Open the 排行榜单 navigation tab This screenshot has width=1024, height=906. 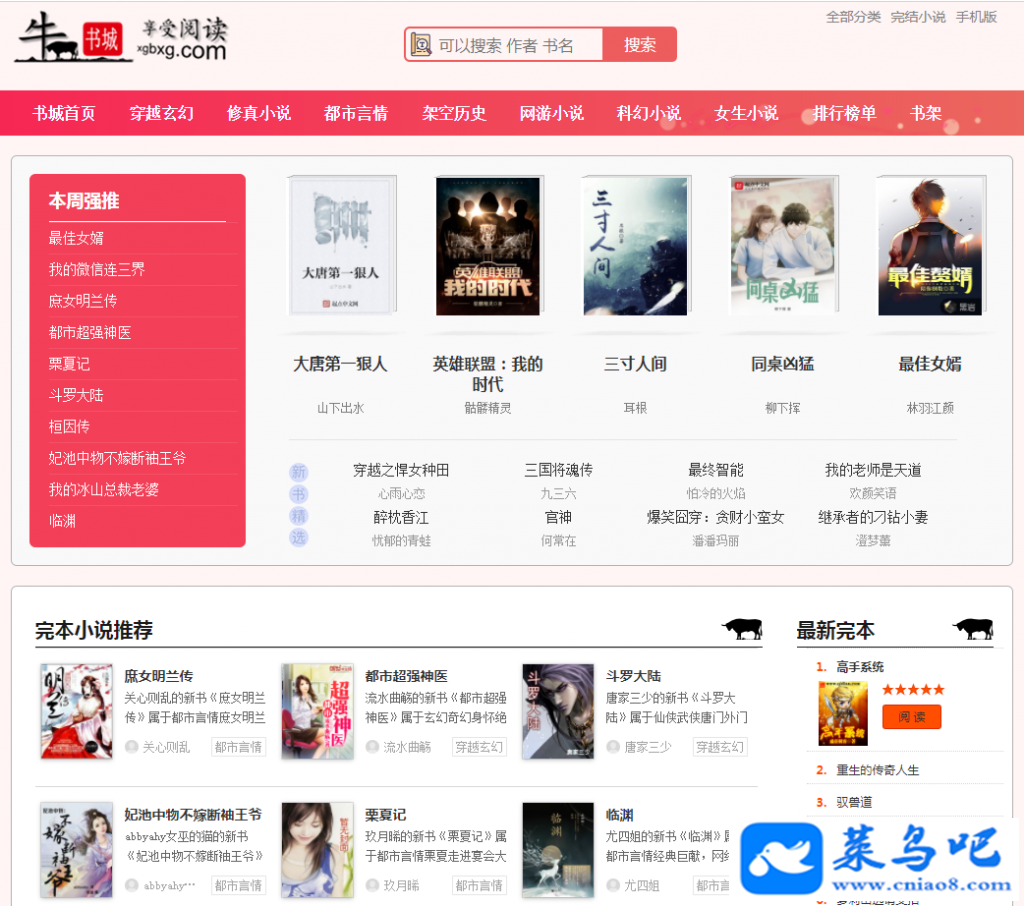844,114
